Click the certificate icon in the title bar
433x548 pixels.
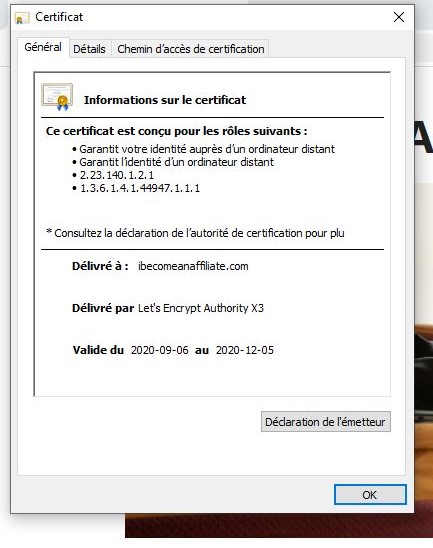[22, 17]
